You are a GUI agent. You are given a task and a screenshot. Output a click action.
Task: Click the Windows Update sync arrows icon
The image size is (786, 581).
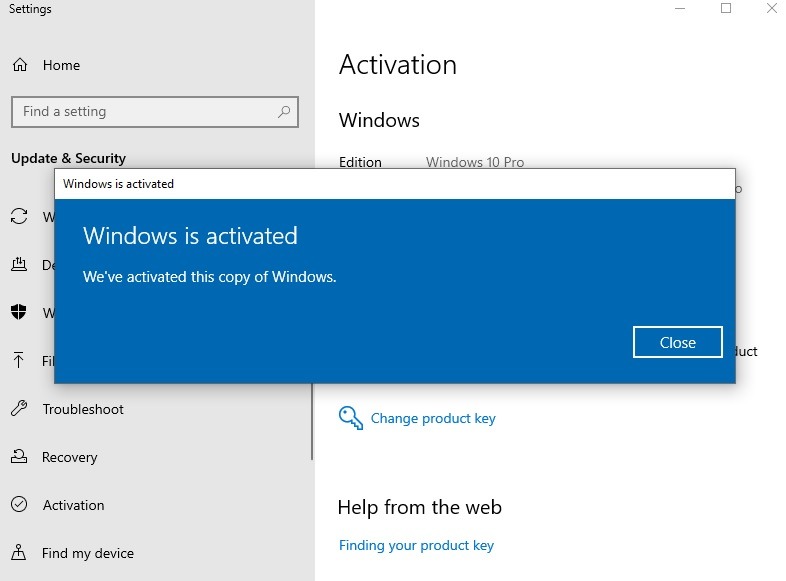tap(19, 217)
